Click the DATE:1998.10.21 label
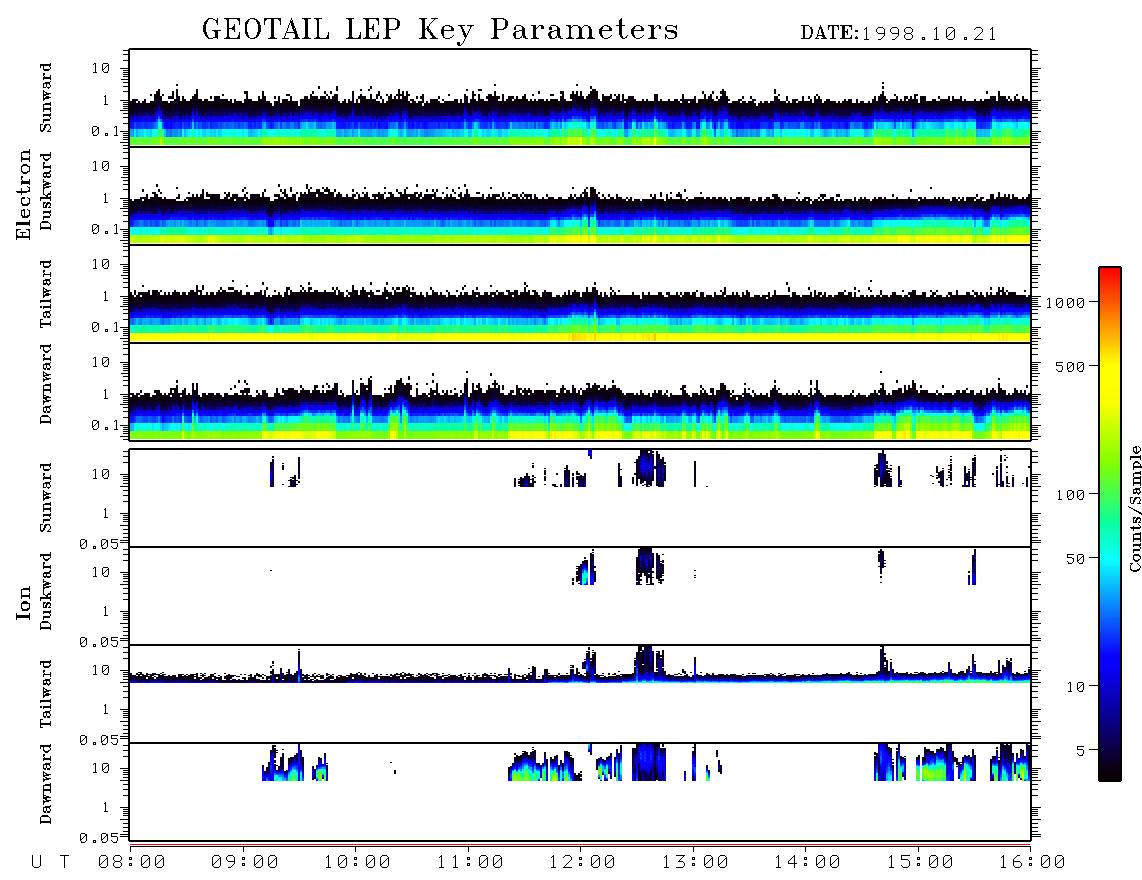This screenshot has height=880, width=1142. point(899,34)
